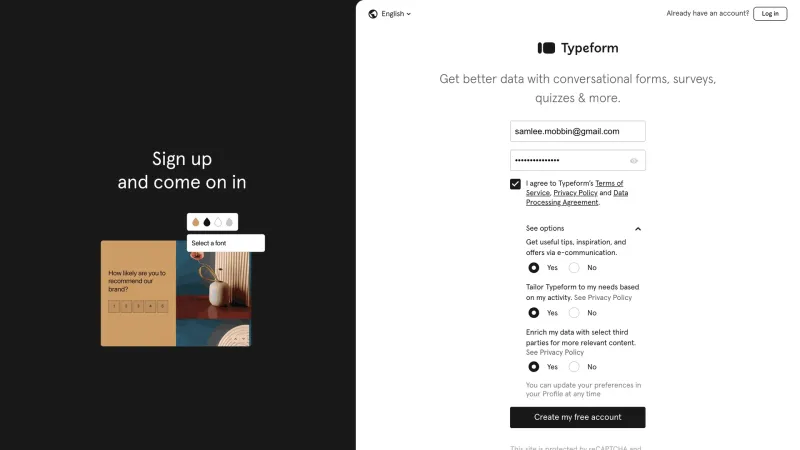Click the Typeform logo
The image size is (800, 450).
pyautogui.click(x=578, y=48)
